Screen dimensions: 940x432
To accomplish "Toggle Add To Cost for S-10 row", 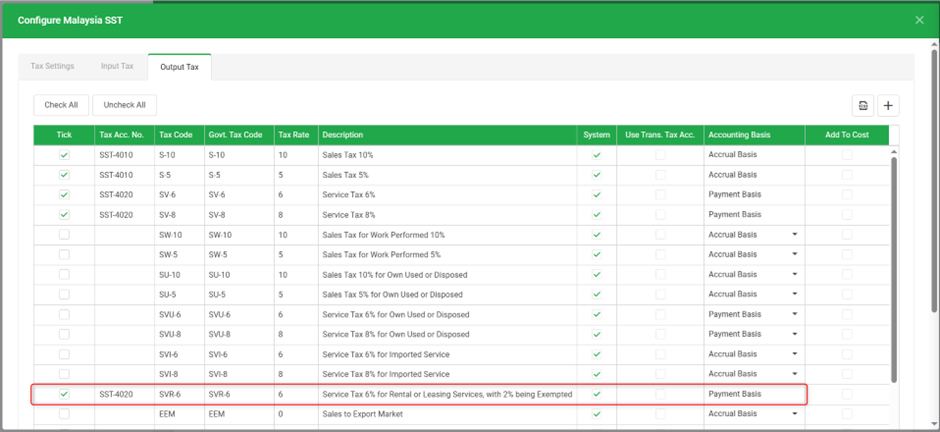I will (x=846, y=155).
